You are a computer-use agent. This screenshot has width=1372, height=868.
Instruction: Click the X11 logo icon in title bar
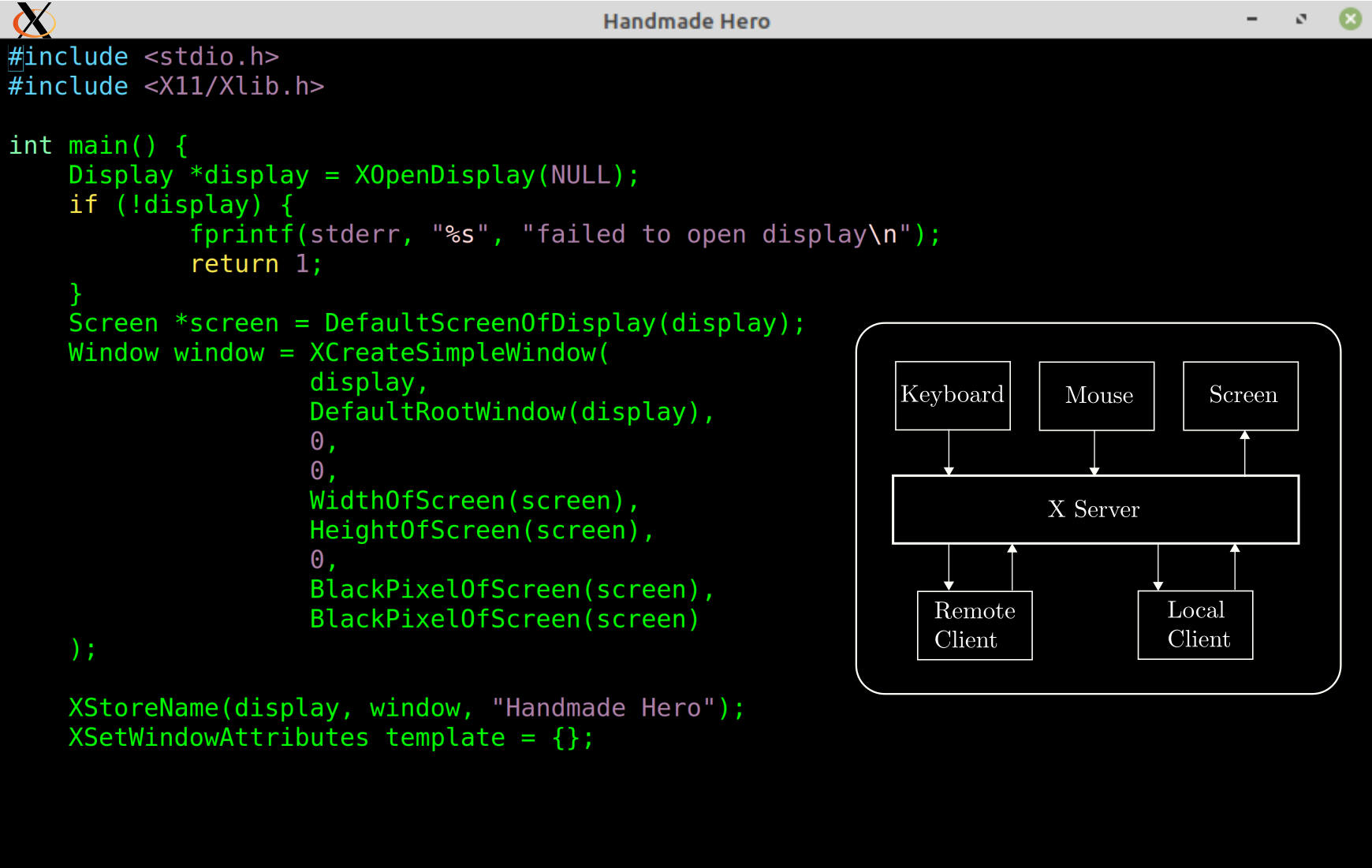pos(34,20)
